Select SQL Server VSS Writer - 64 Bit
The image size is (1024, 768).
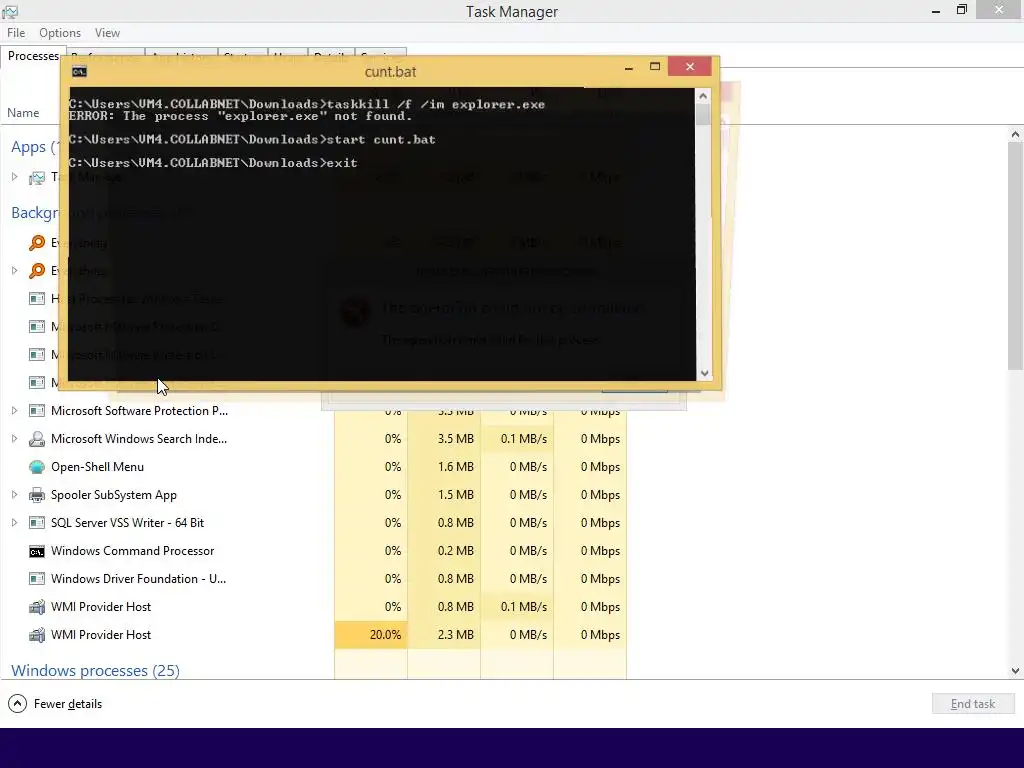click(x=127, y=523)
